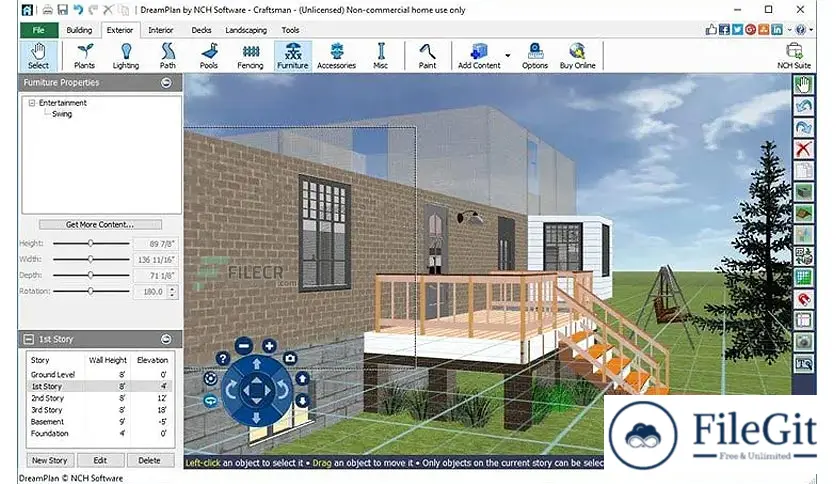Adjust the Depth slider

(91, 275)
